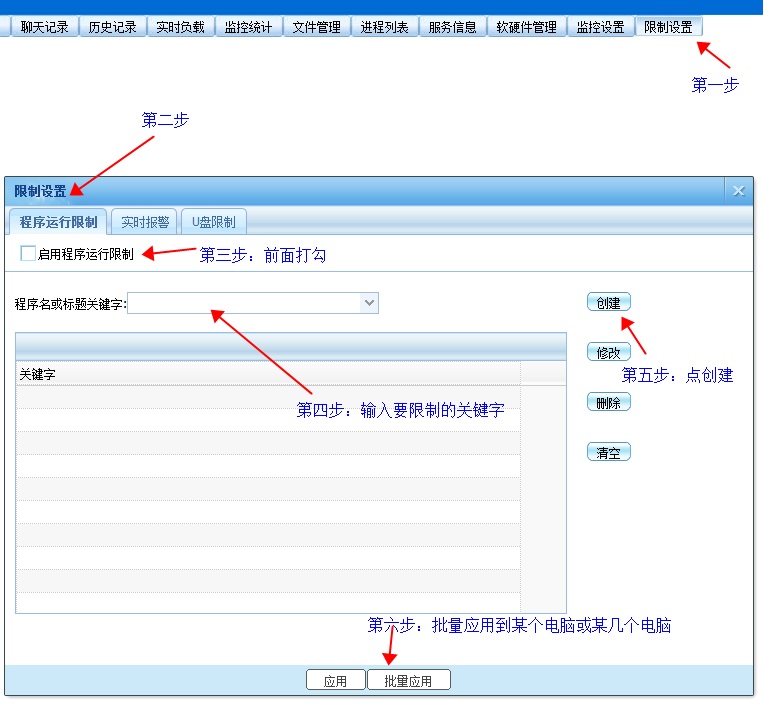The height and width of the screenshot is (704, 764).
Task: Click the 修改 button
Action: click(x=609, y=352)
